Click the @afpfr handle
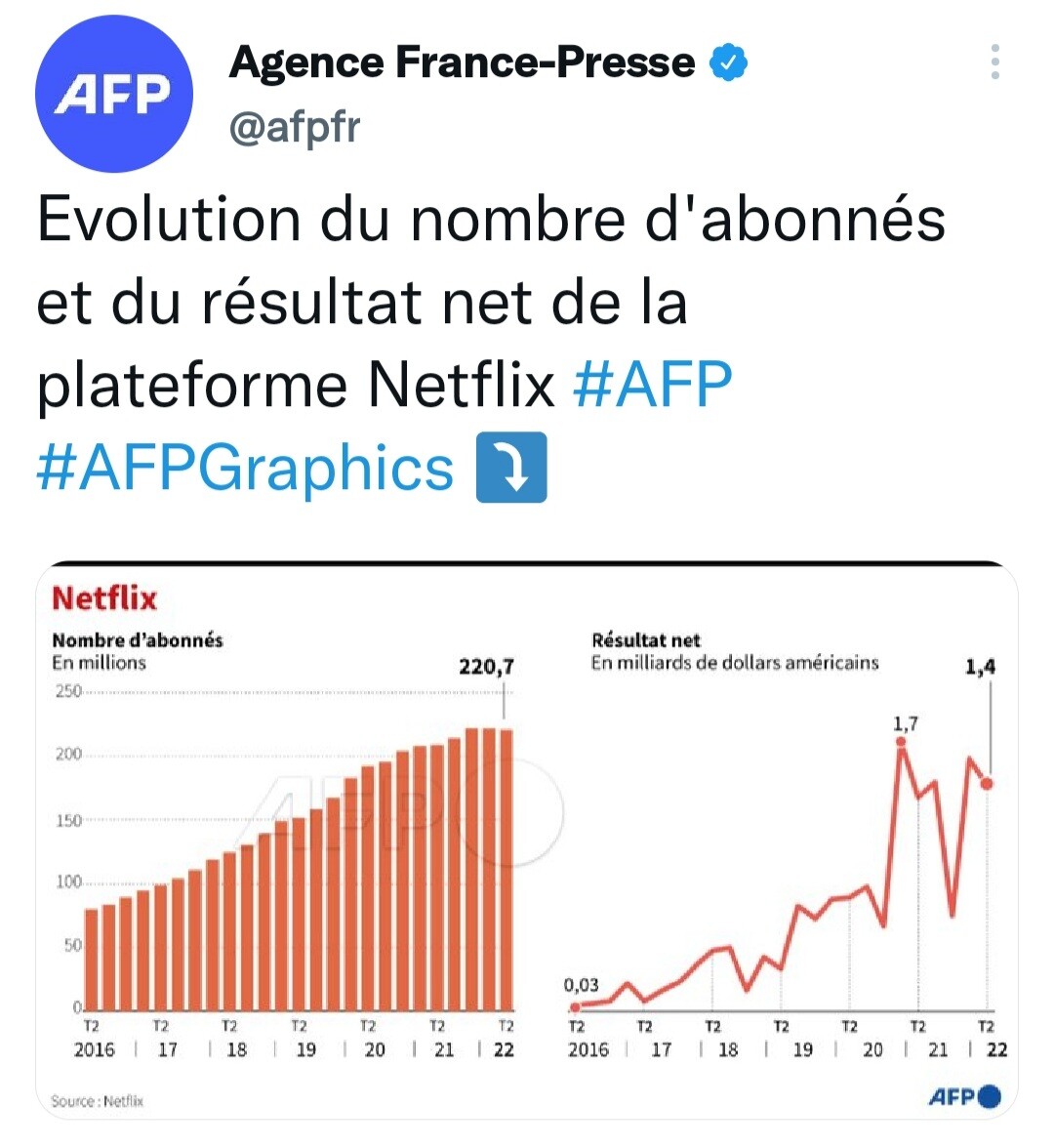Viewport: 1054px width, 1148px height. point(295,127)
